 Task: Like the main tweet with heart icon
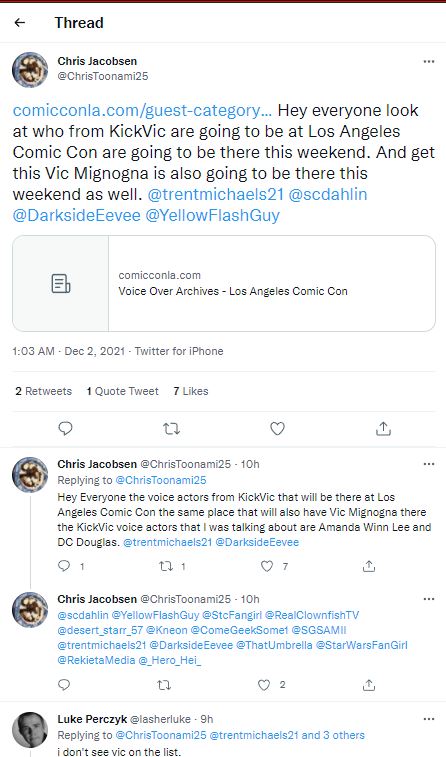pyautogui.click(x=277, y=428)
